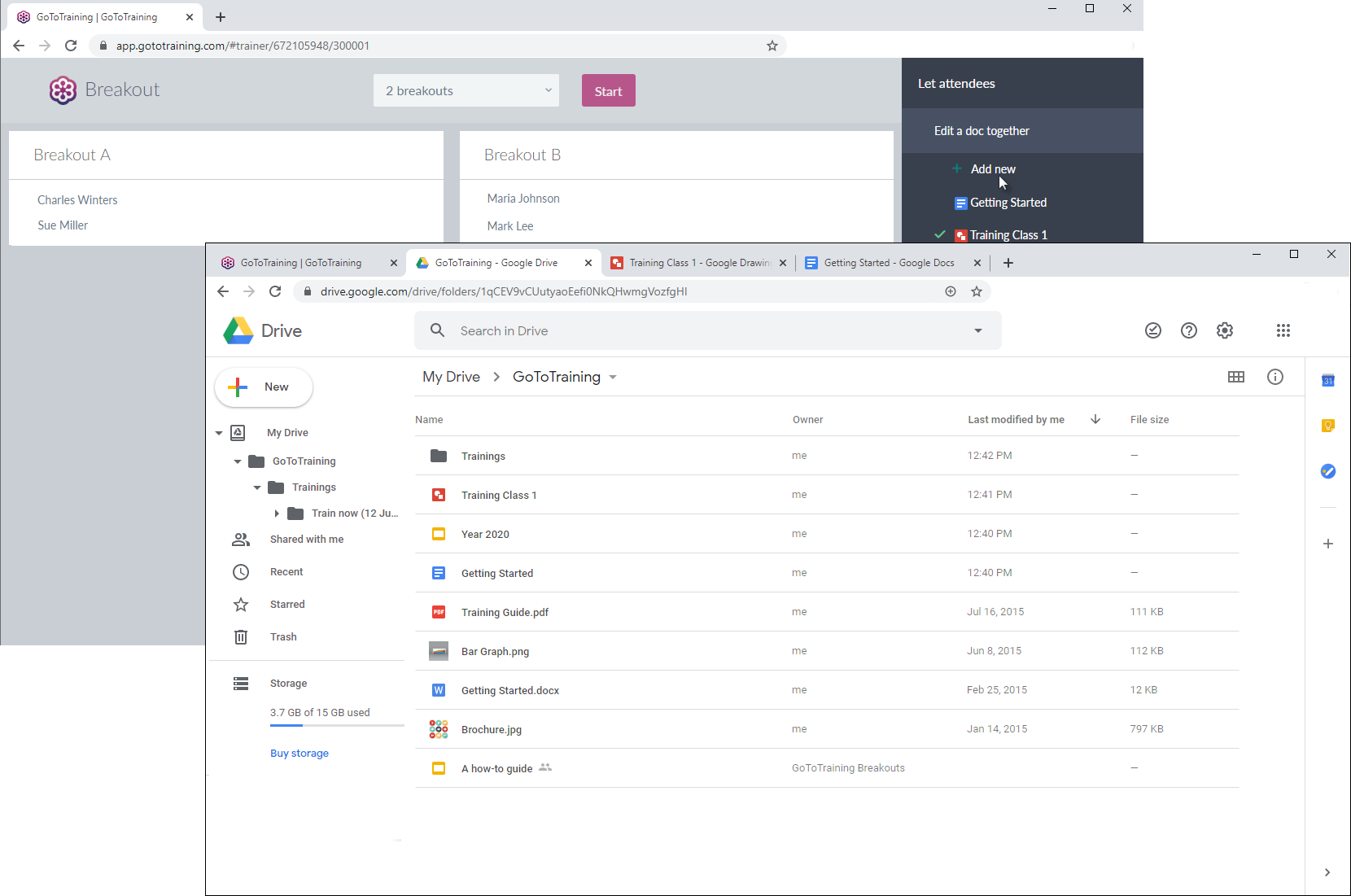The image size is (1351, 896).
Task: Collapse GoToTraining folder tree arrow
Action: click(x=238, y=461)
